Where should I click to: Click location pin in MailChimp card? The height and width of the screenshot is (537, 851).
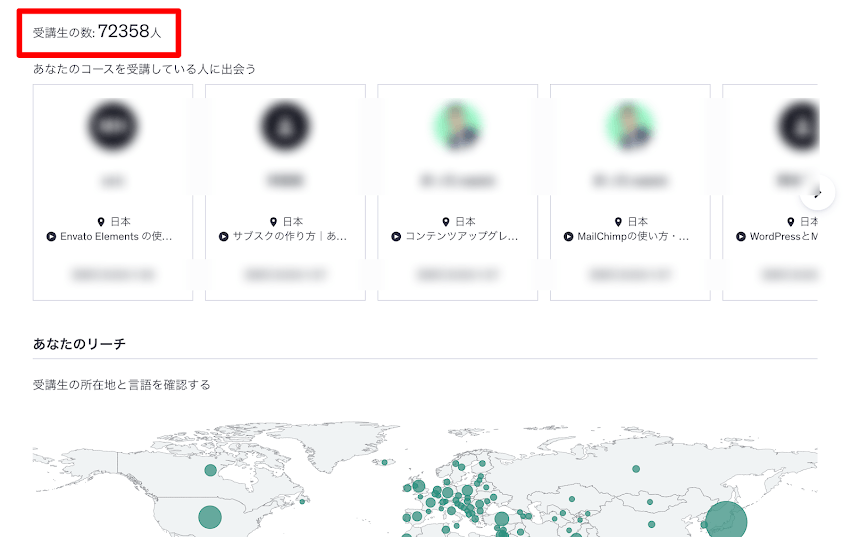(x=618, y=222)
